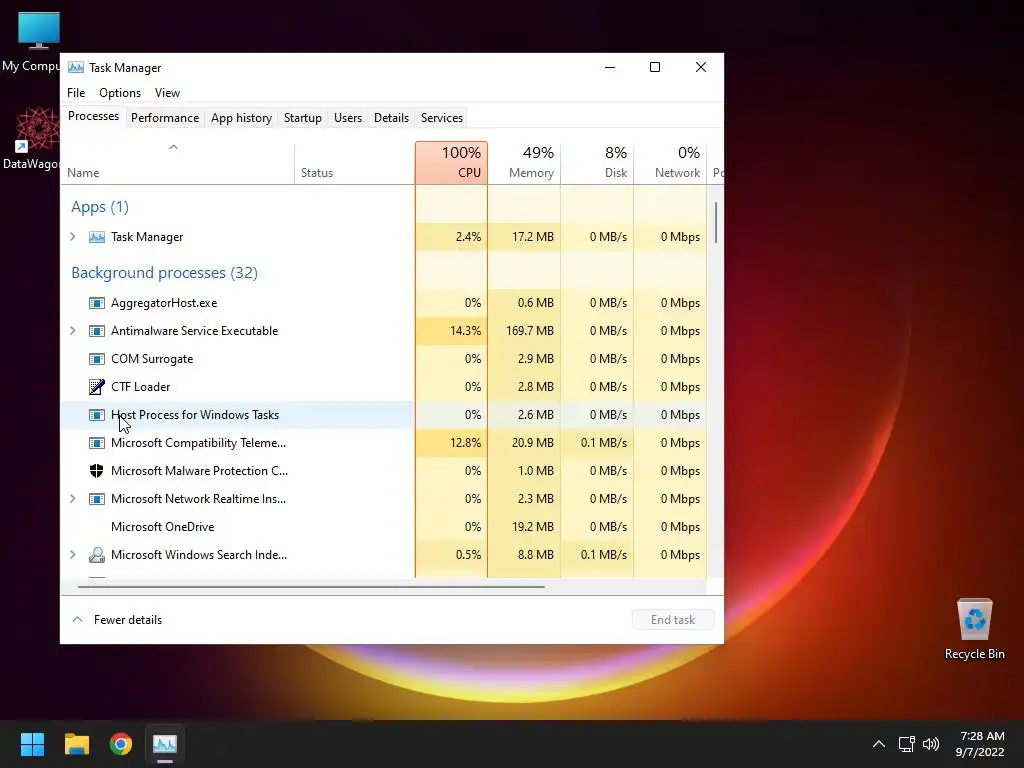The image size is (1024, 768).
Task: Sort by the CPU column header
Action: pos(451,163)
